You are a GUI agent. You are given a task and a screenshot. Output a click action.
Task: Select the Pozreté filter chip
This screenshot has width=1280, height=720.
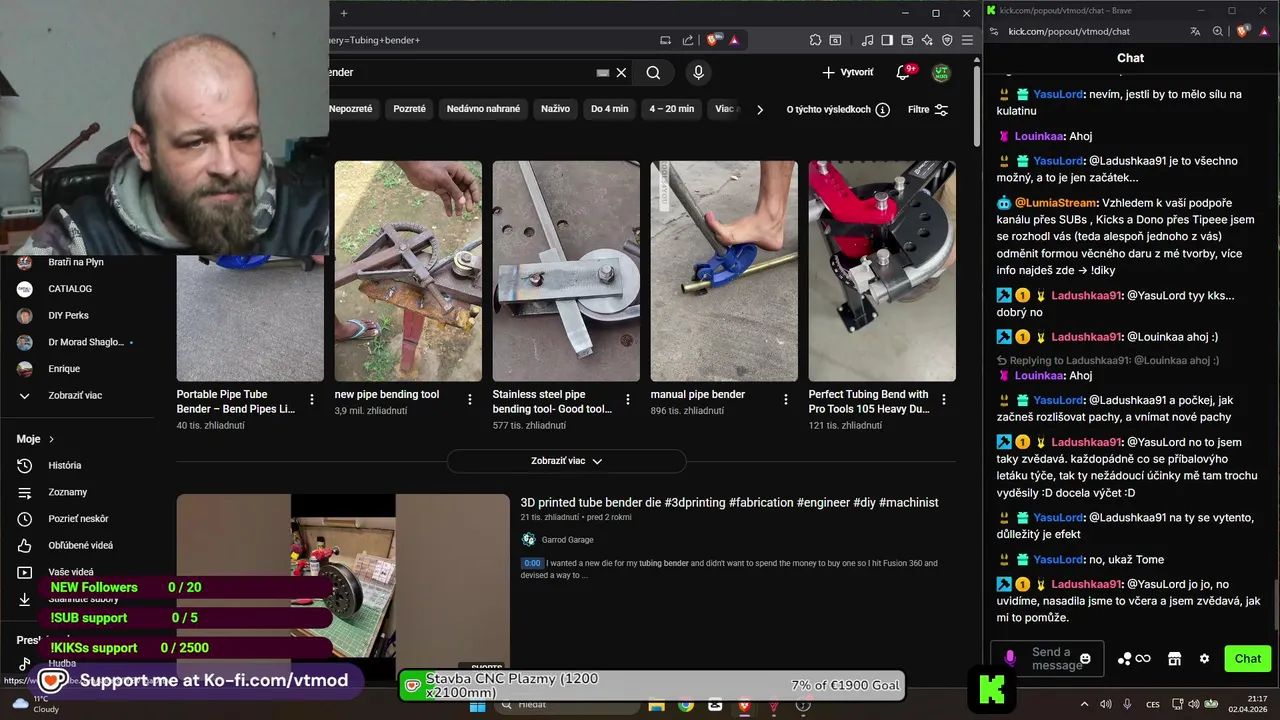click(409, 109)
